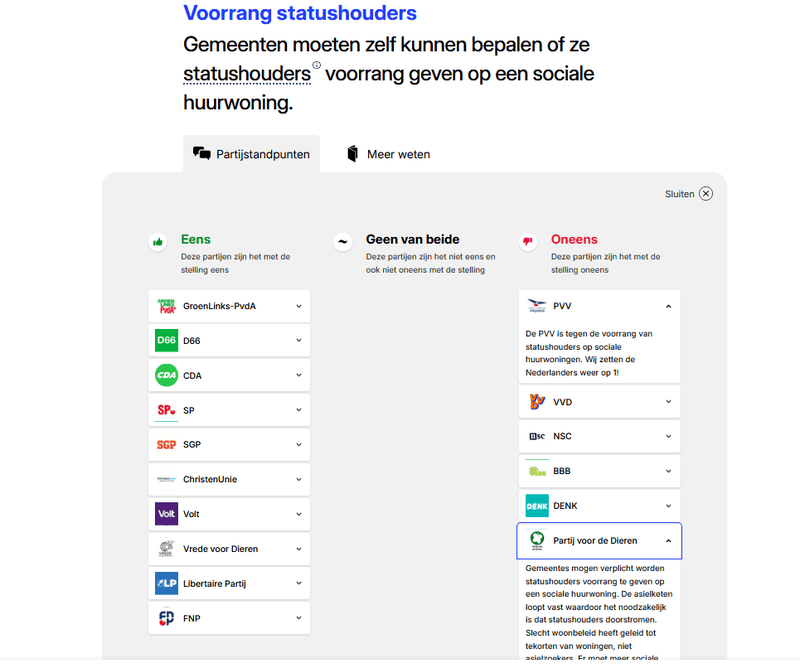Viewport: 800px width, 668px height.
Task: Click the green thumbs-up Eens icon
Action: (x=158, y=242)
